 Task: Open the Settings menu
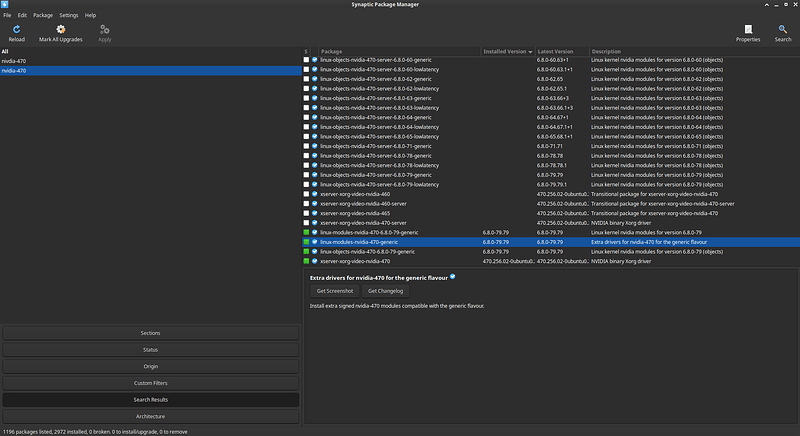click(x=69, y=16)
